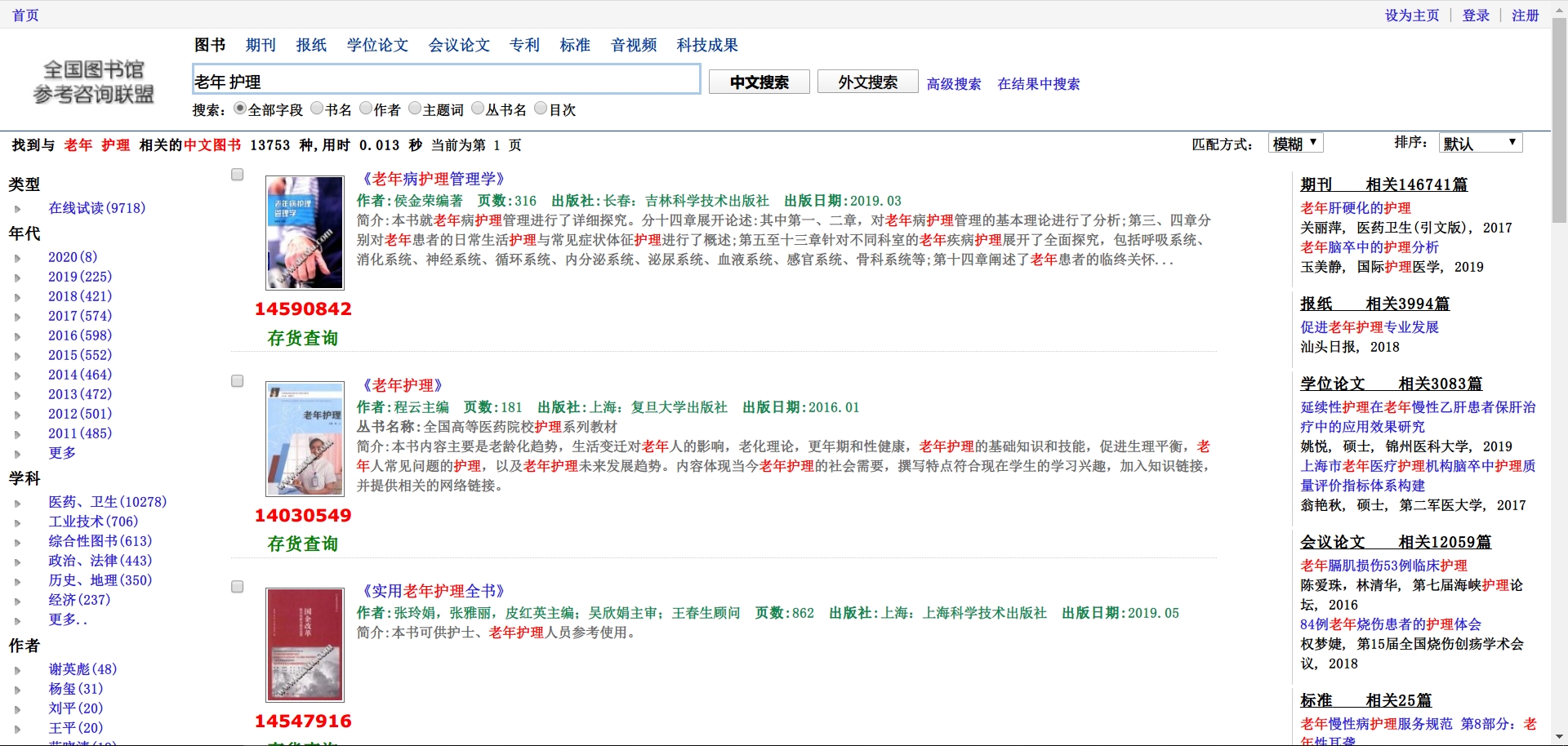Screen dimensions: 1568x746
Task: Switch to the 期刊 search tab
Action: (261, 45)
